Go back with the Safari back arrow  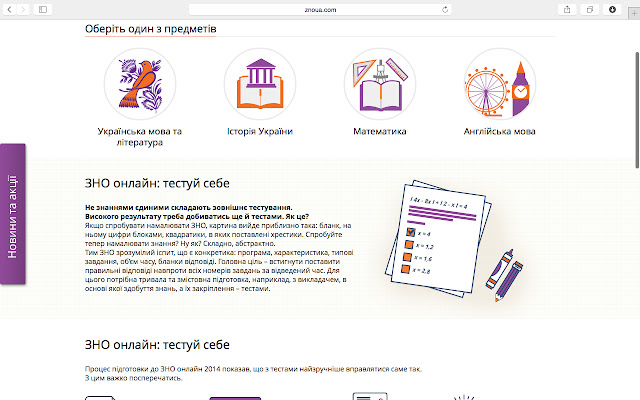[x=9, y=9]
